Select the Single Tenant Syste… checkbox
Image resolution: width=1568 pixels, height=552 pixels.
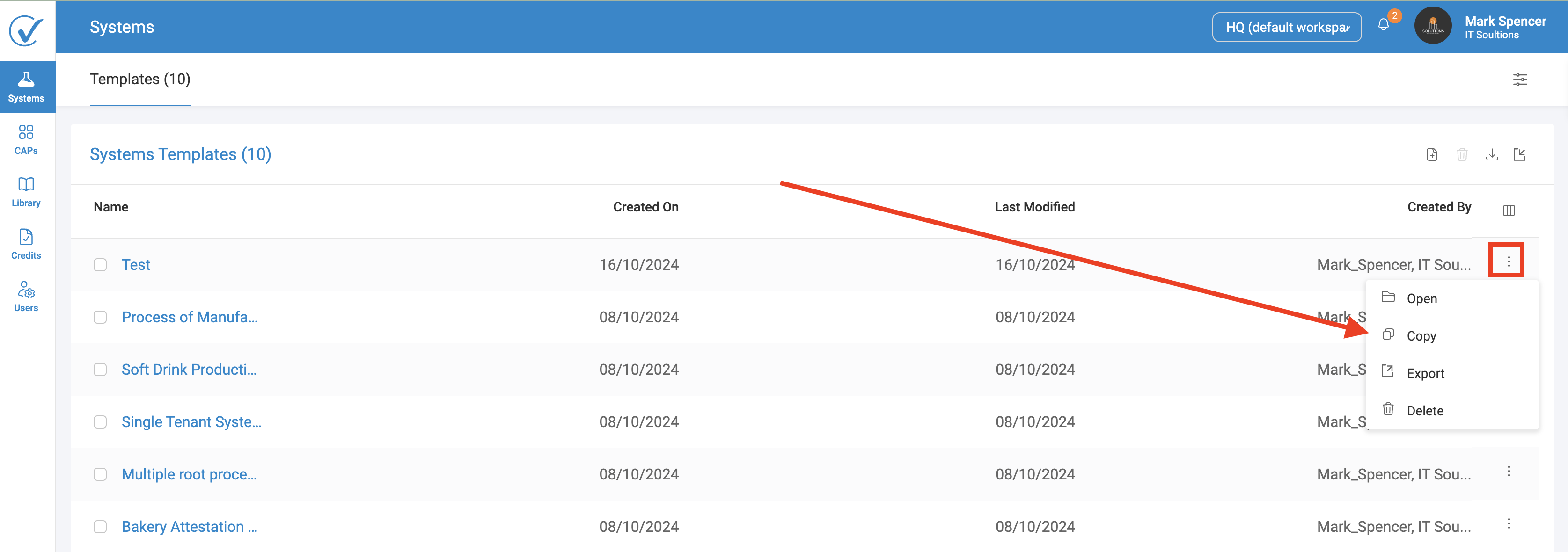click(100, 422)
